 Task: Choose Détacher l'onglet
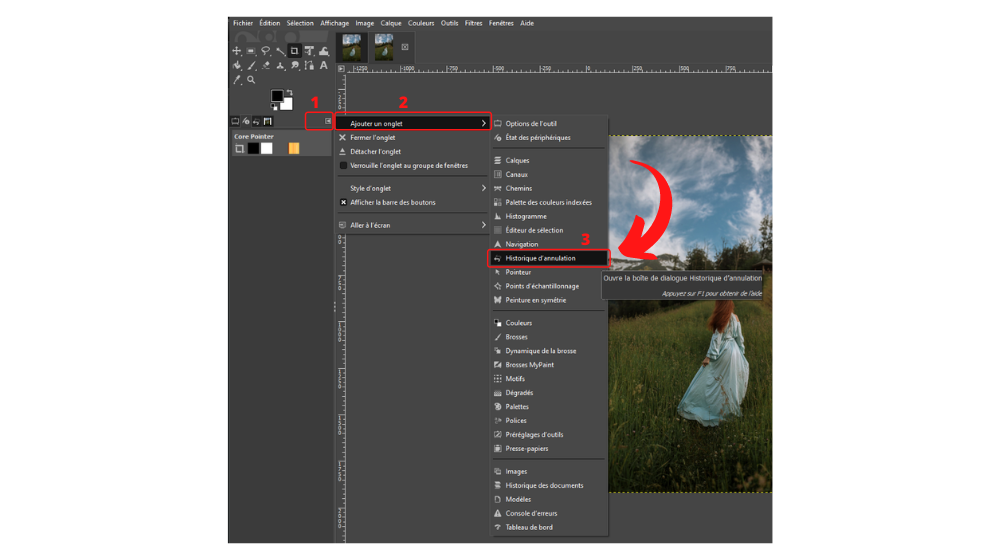click(x=411, y=151)
